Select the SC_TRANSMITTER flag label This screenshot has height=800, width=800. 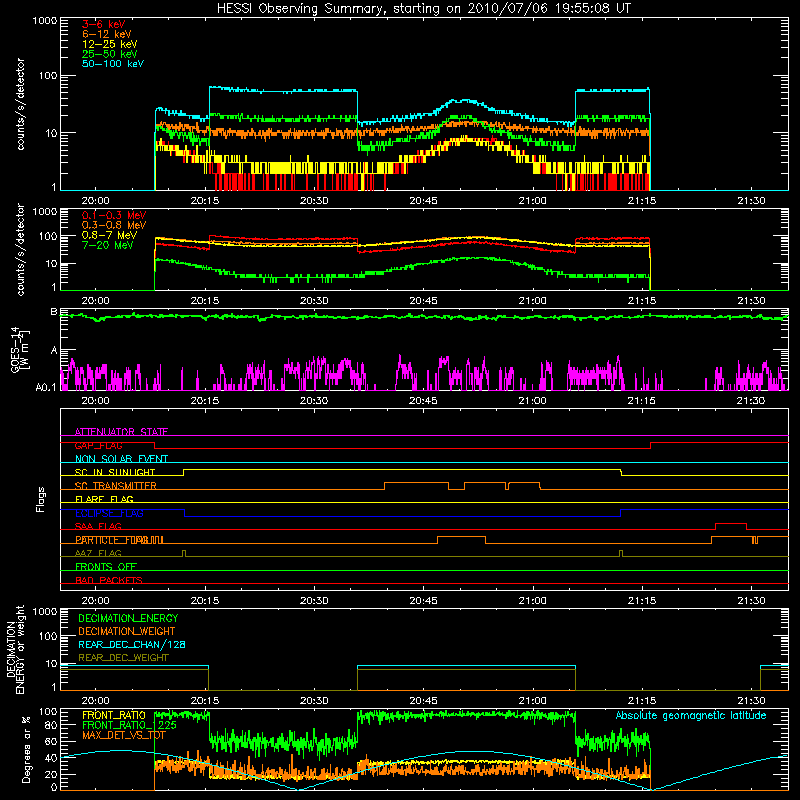click(115, 486)
